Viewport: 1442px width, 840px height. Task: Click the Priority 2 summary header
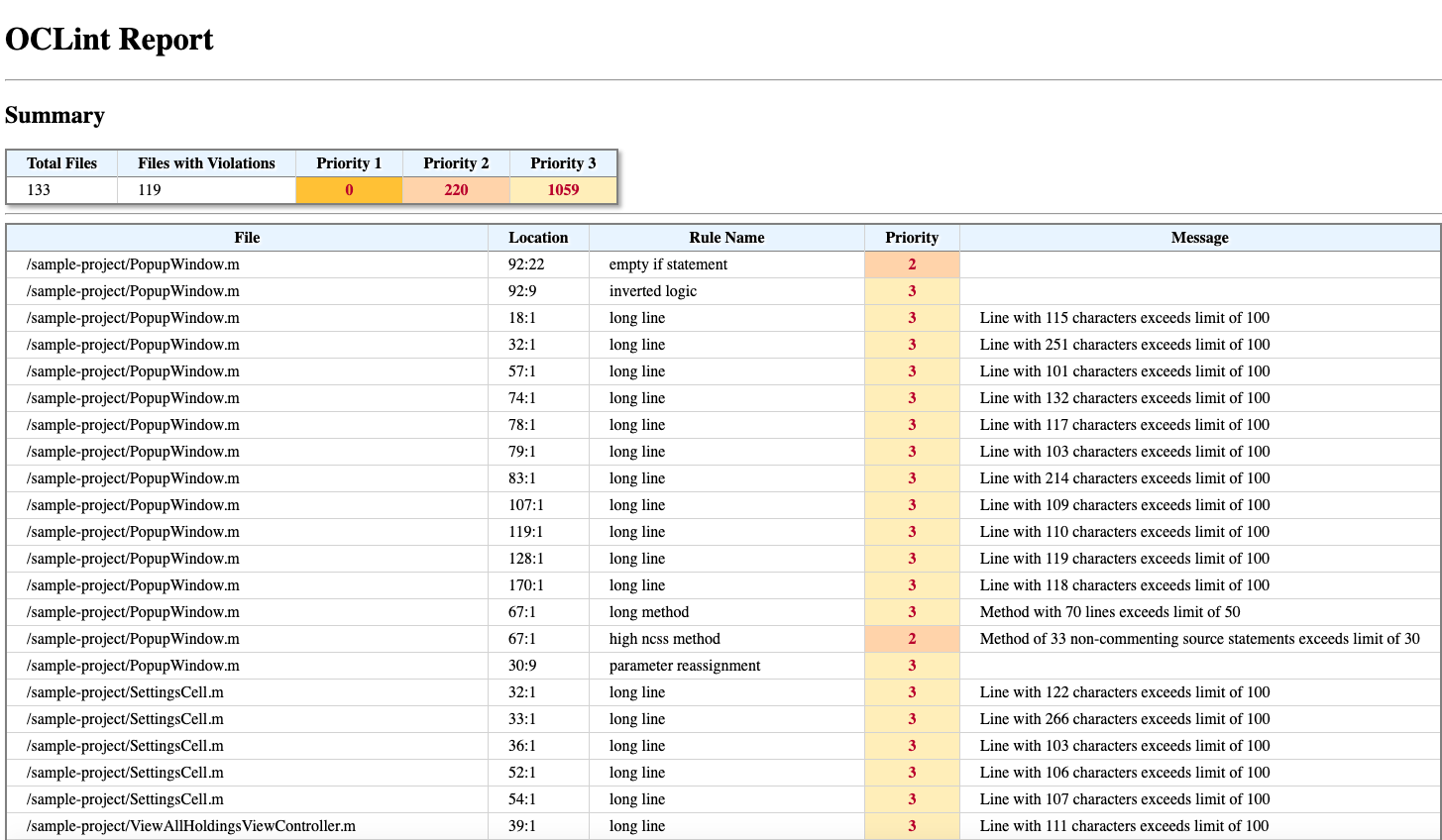click(x=456, y=163)
